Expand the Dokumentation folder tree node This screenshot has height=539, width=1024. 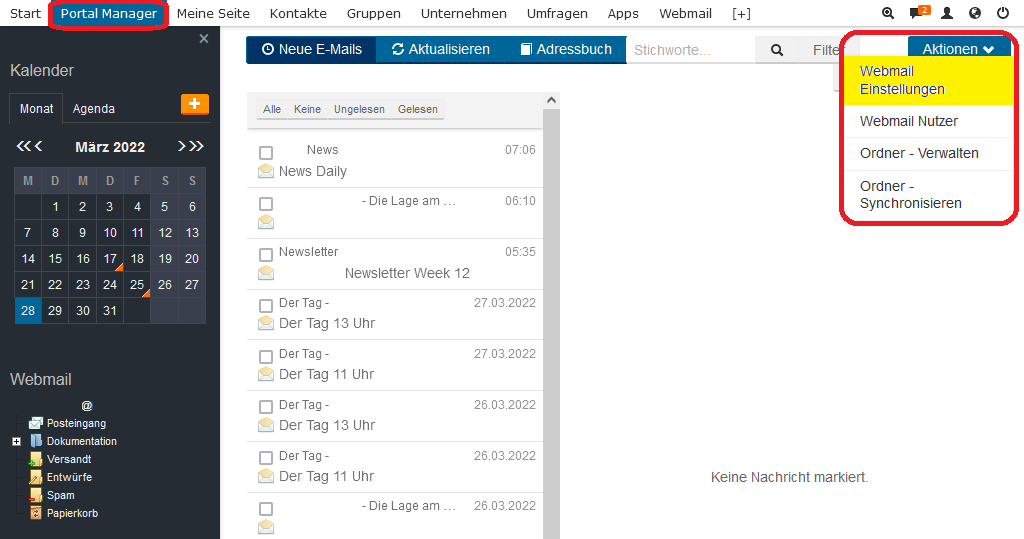16,442
